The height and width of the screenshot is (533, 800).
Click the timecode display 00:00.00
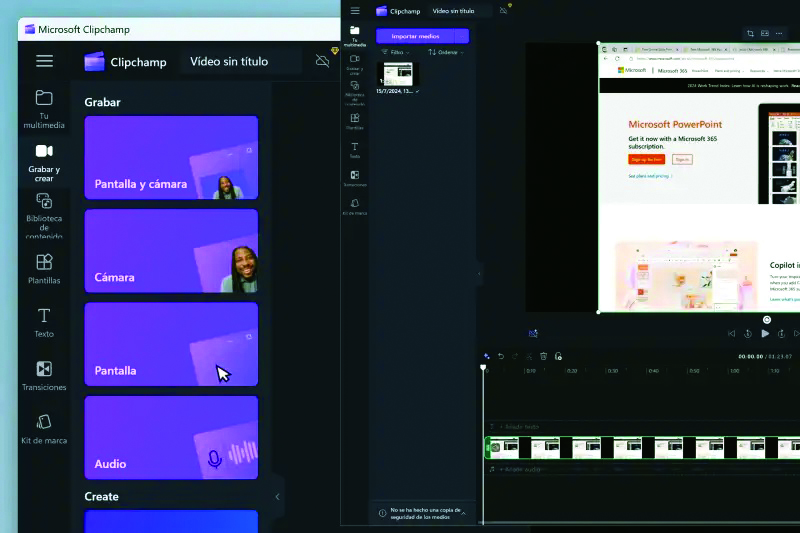[751, 357]
